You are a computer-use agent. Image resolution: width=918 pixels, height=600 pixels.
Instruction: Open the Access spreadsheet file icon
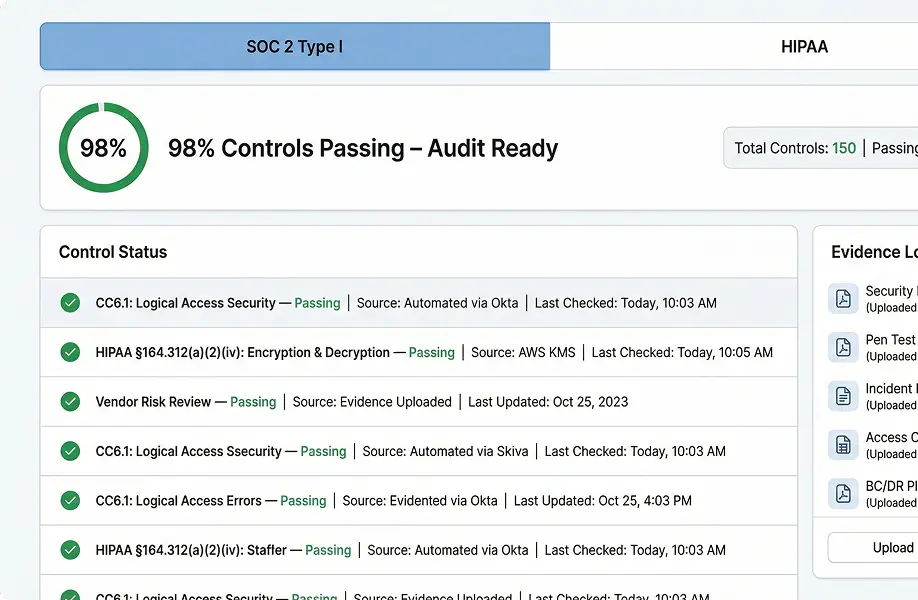843,445
